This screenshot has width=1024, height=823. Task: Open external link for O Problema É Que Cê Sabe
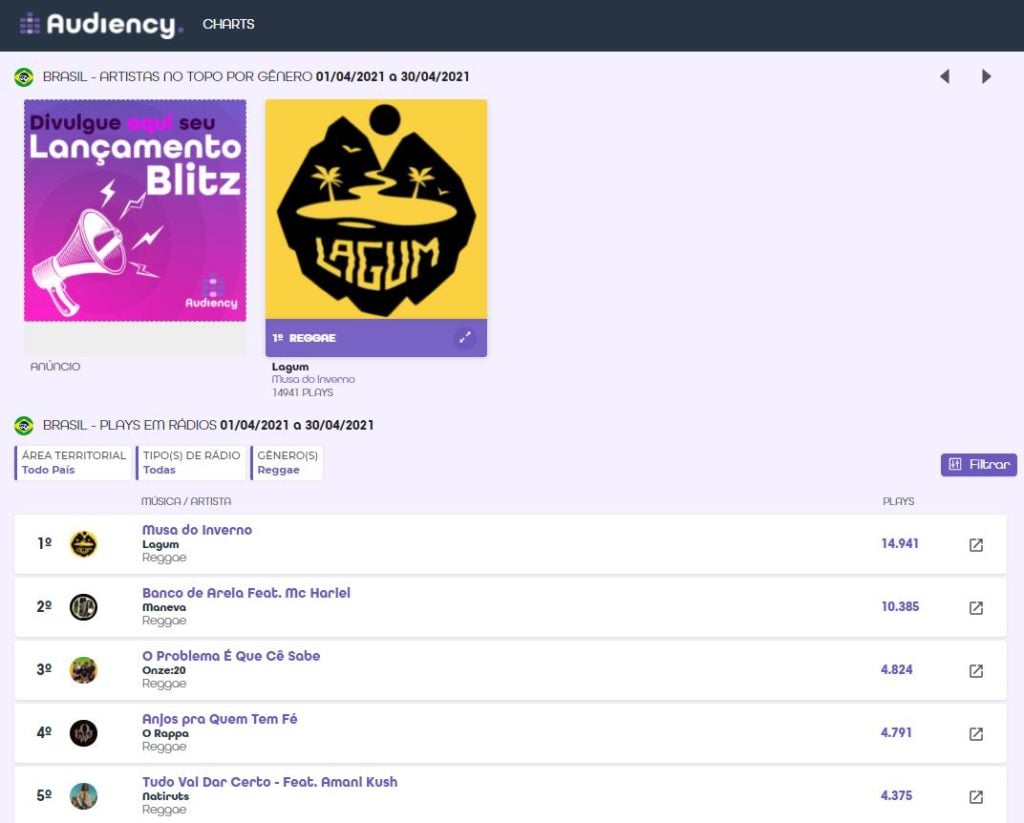(976, 671)
